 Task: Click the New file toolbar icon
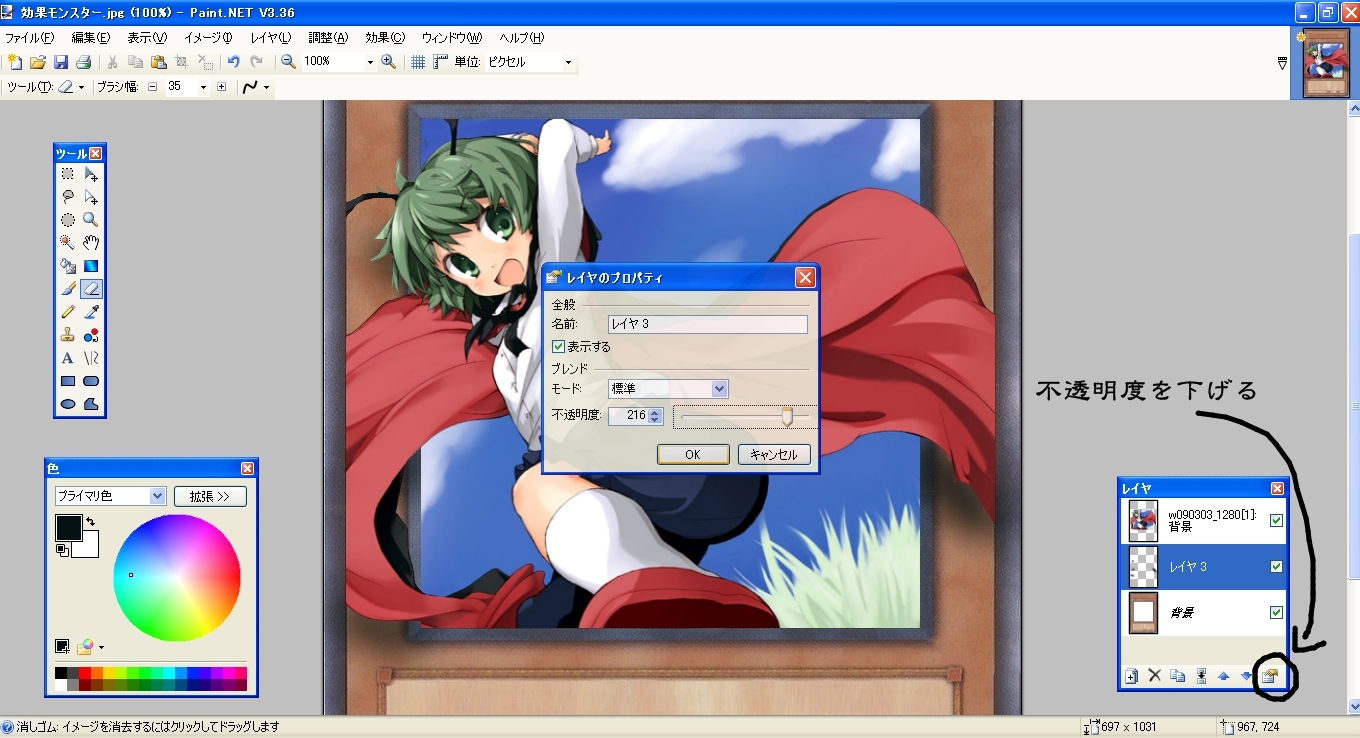coord(14,62)
